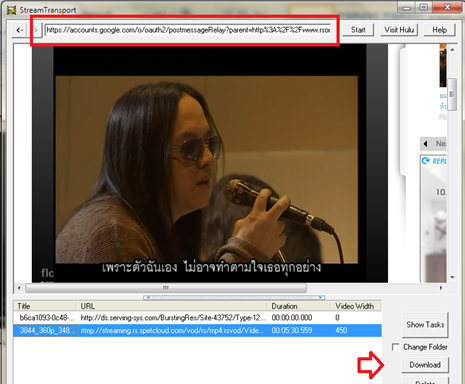Click the ds.serving-sys.com URL cell
Image resolution: width=465 pixels, height=384 pixels.
point(173,318)
